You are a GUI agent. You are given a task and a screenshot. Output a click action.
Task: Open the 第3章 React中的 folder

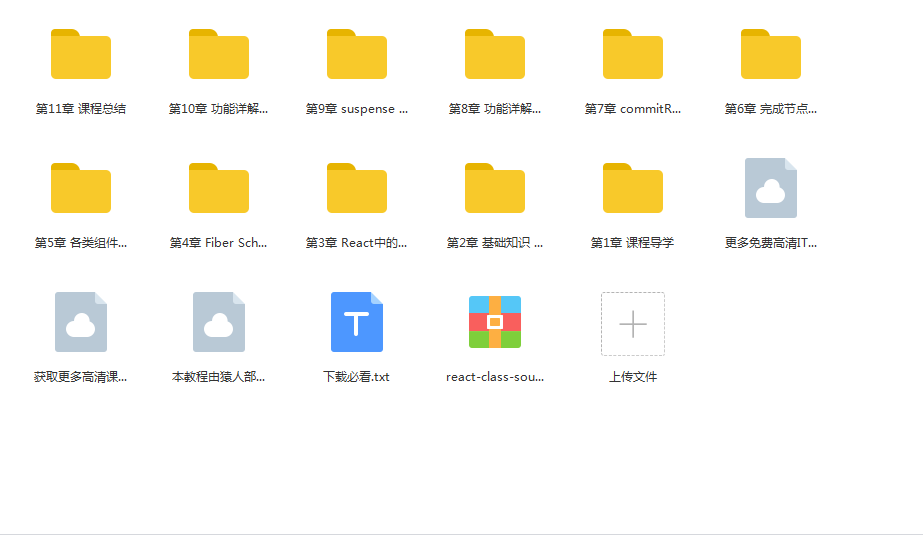point(357,189)
